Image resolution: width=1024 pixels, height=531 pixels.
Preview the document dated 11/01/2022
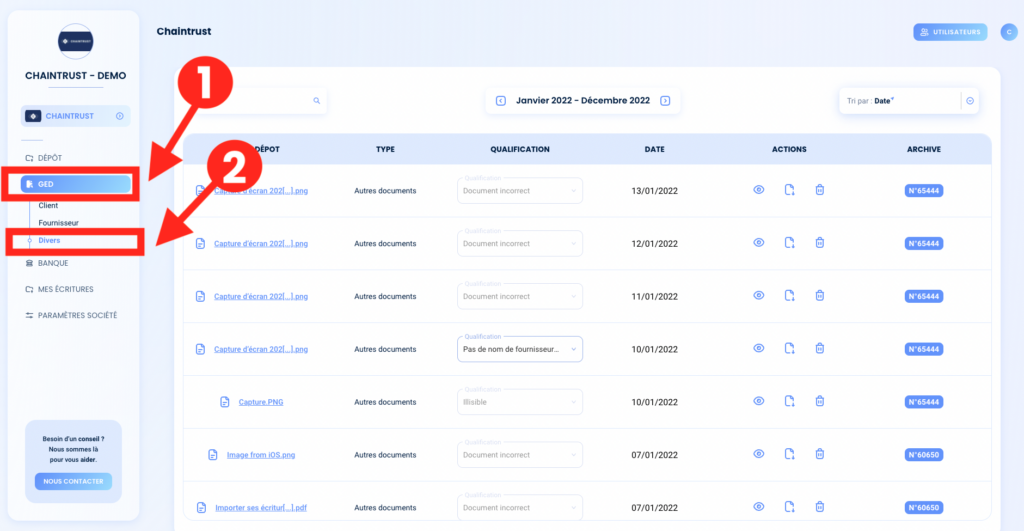(x=758, y=296)
